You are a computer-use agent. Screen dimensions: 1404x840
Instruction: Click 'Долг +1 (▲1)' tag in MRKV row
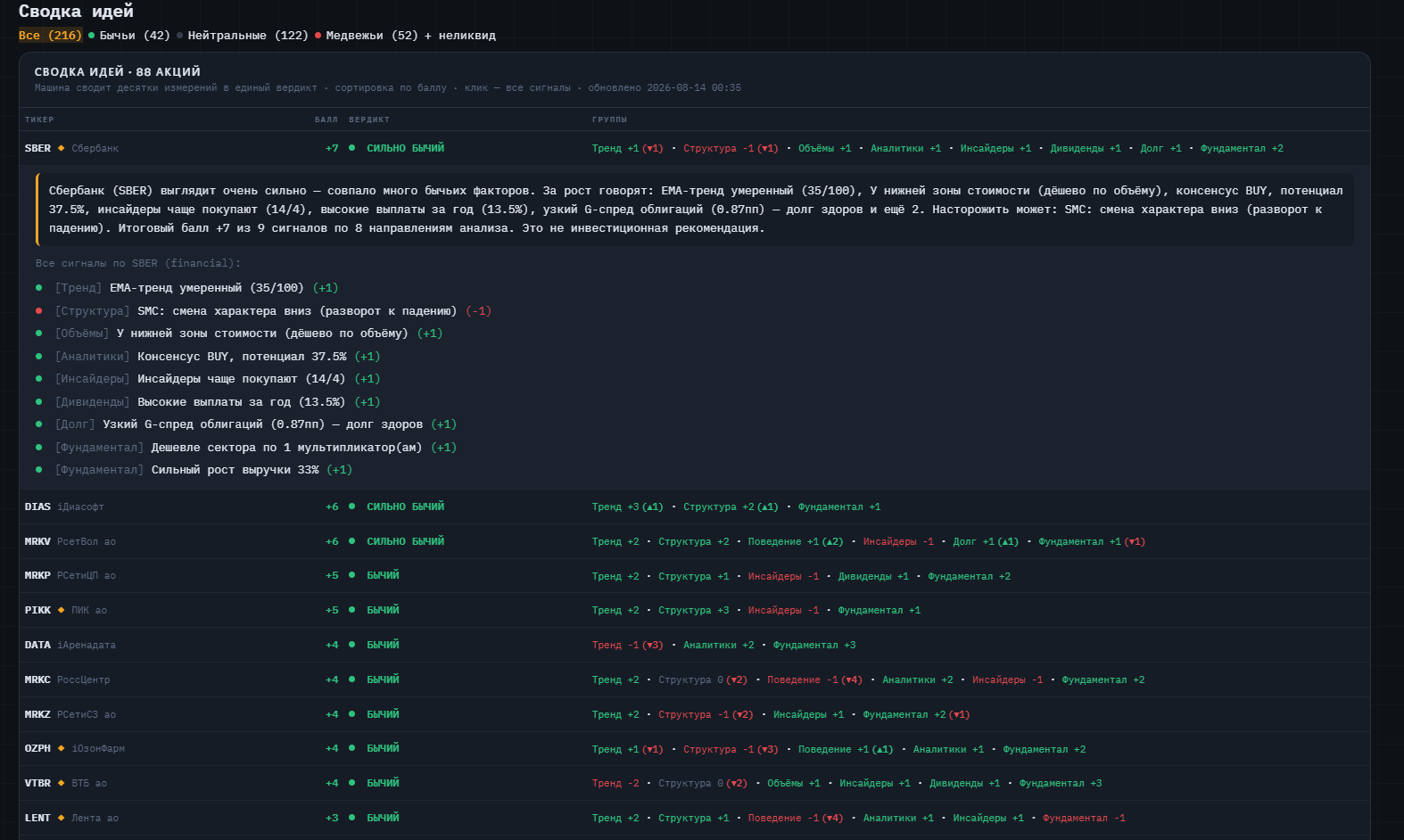point(986,541)
